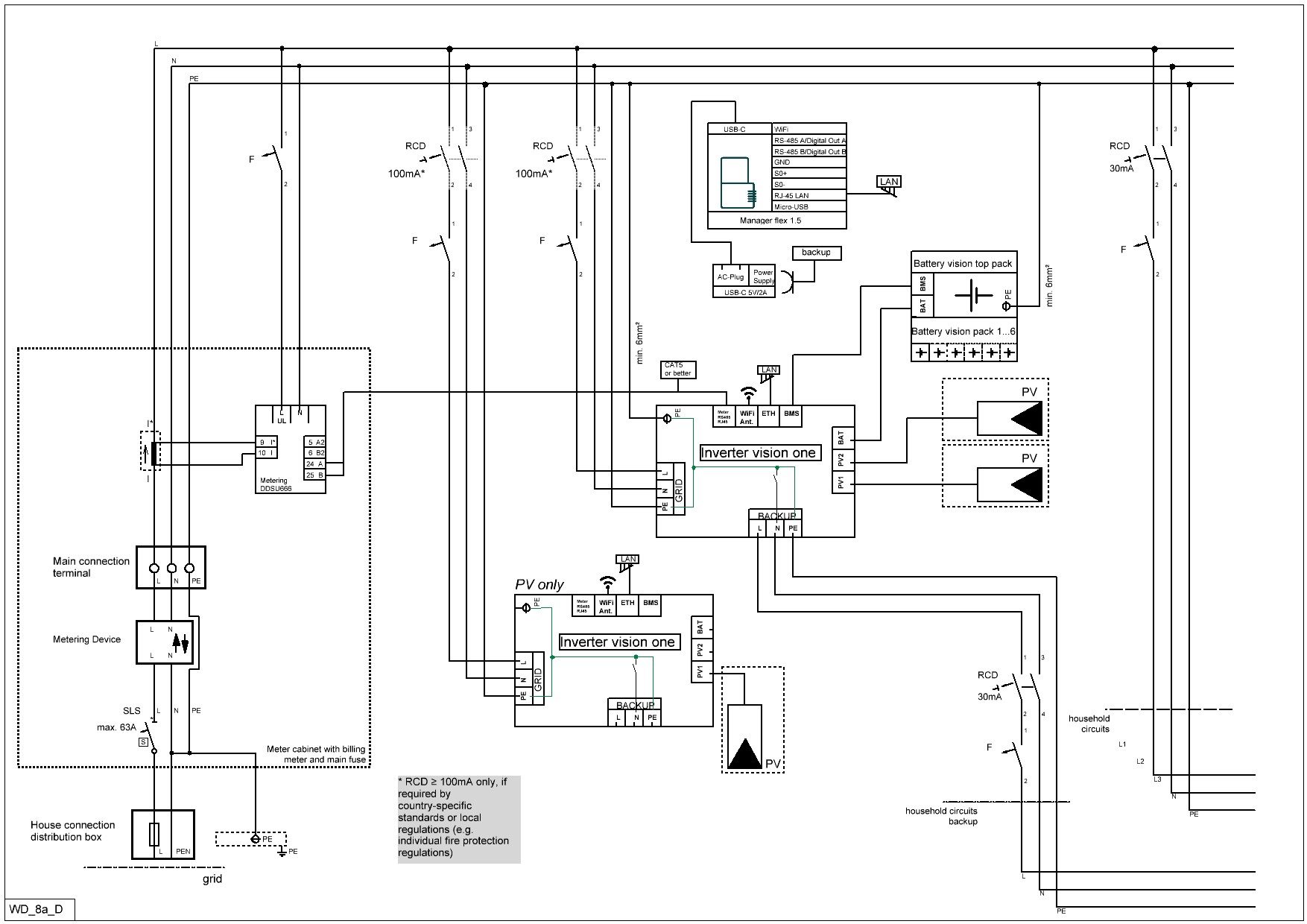
Task: Click the backup box near the power supply
Action: pos(816,253)
